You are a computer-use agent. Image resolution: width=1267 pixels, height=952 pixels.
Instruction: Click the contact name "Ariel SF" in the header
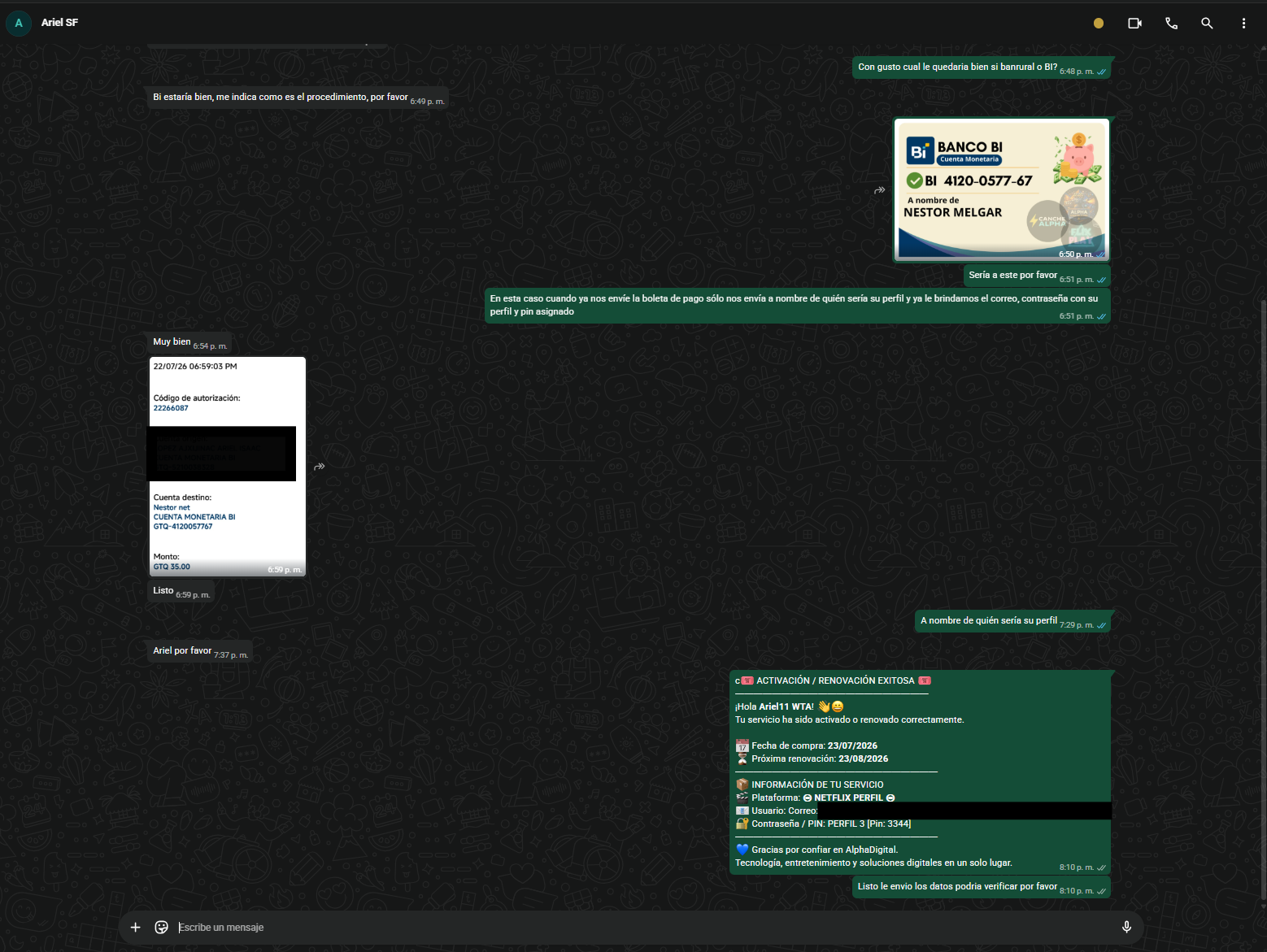59,23
